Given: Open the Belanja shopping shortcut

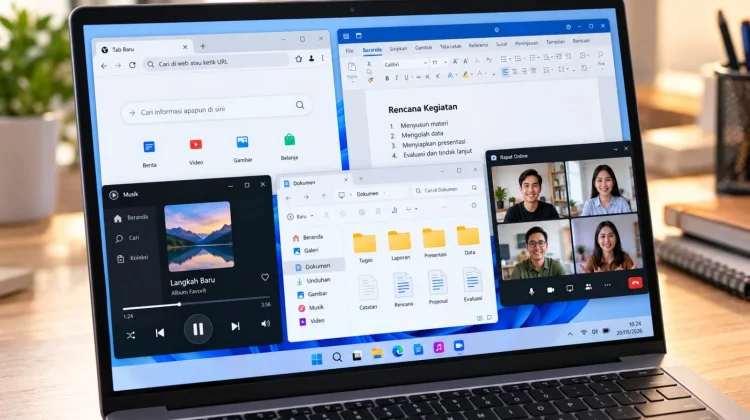Looking at the screenshot, I should tap(289, 146).
